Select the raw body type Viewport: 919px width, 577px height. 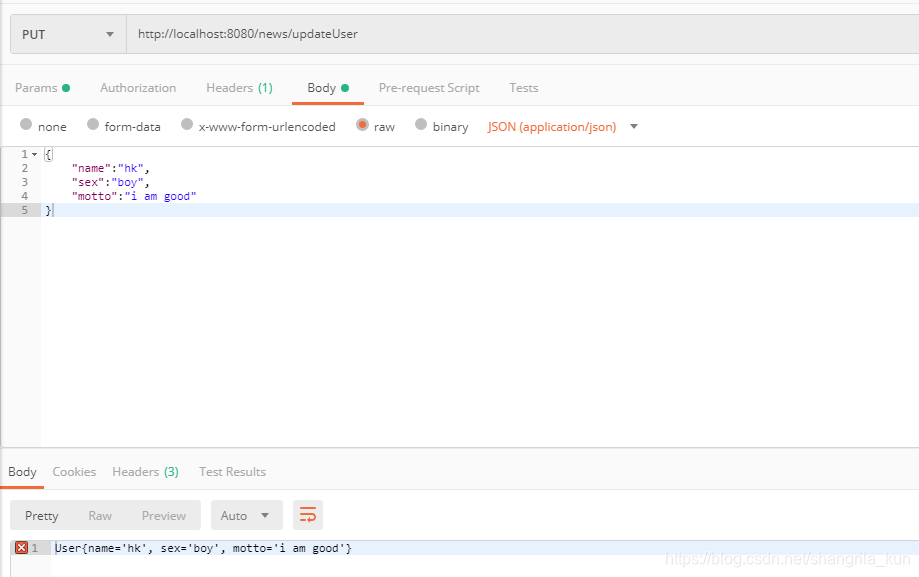click(376, 126)
